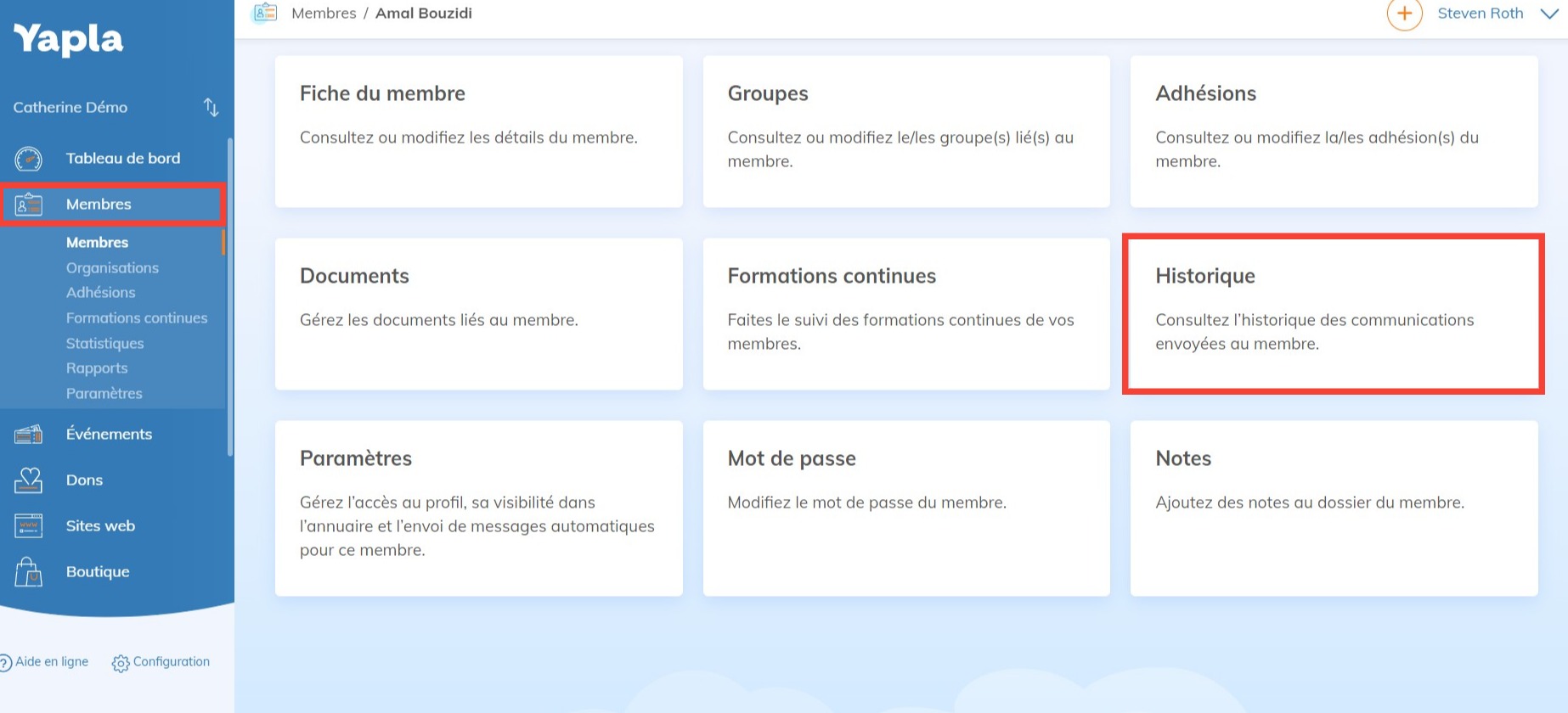The image size is (1568, 713).
Task: Click the breadcrumb member card icon
Action: pos(265,13)
